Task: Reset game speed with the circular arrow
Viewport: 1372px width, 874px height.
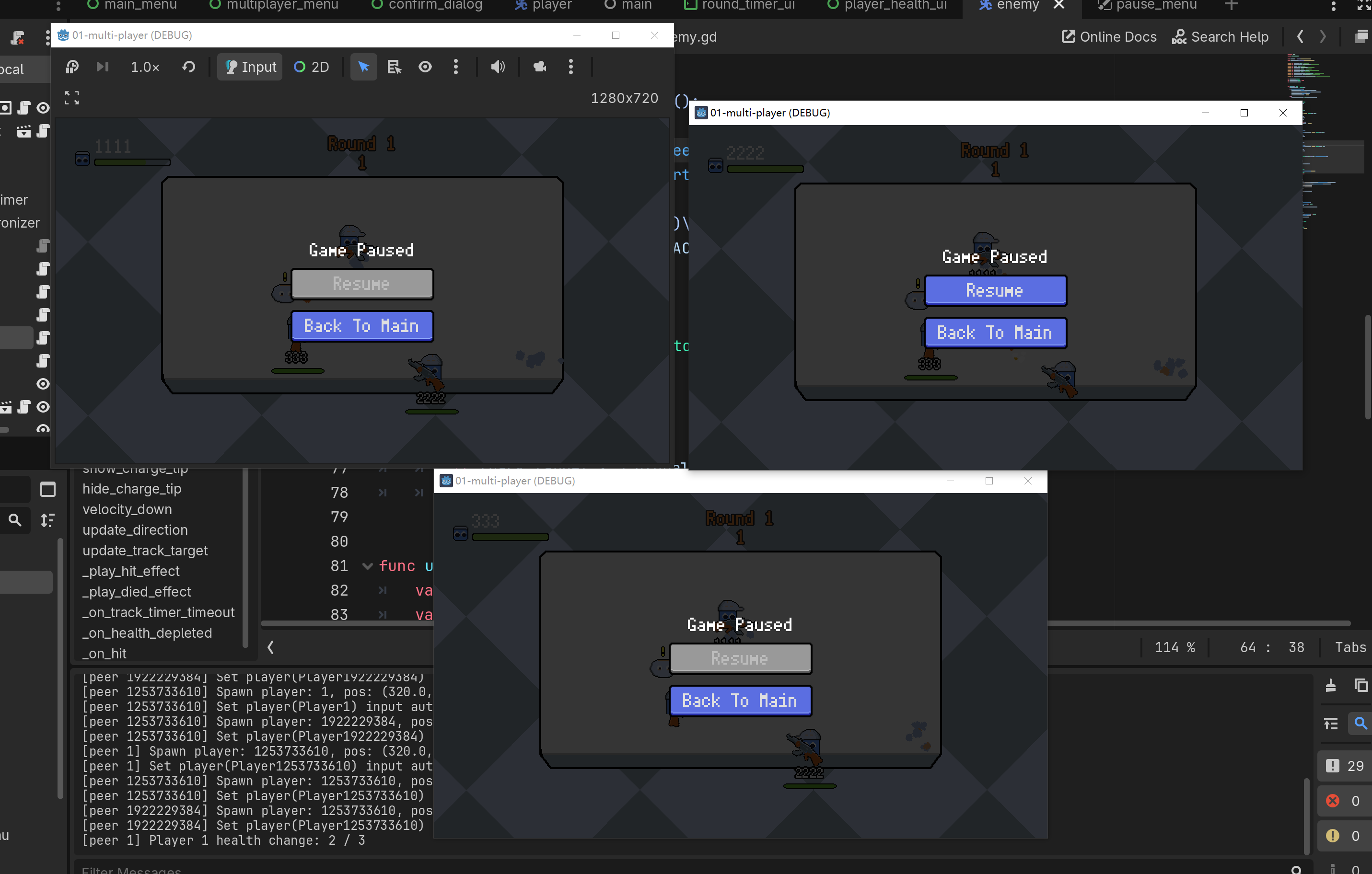Action: 188,67
